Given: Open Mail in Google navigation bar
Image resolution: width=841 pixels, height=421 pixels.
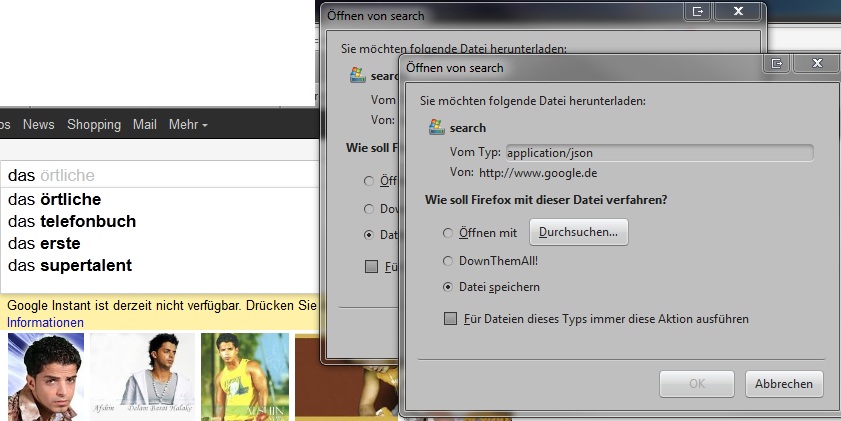Looking at the screenshot, I should pos(145,124).
